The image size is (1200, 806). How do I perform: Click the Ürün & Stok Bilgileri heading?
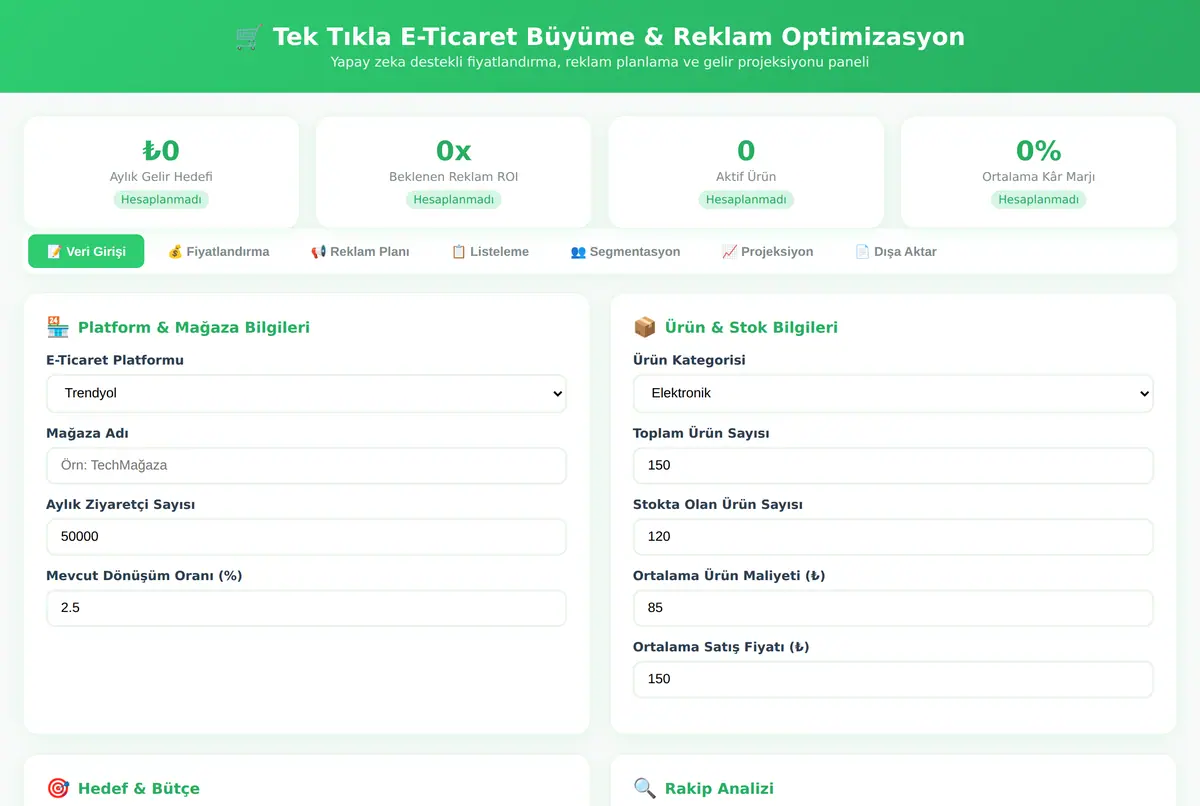pos(751,327)
